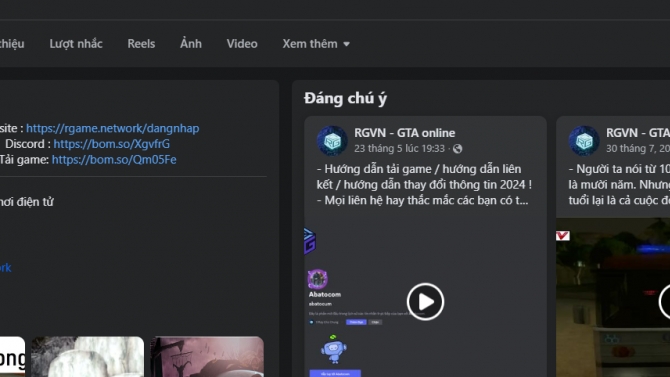Open the Hướng dẫn tải game post text

[x=424, y=185]
